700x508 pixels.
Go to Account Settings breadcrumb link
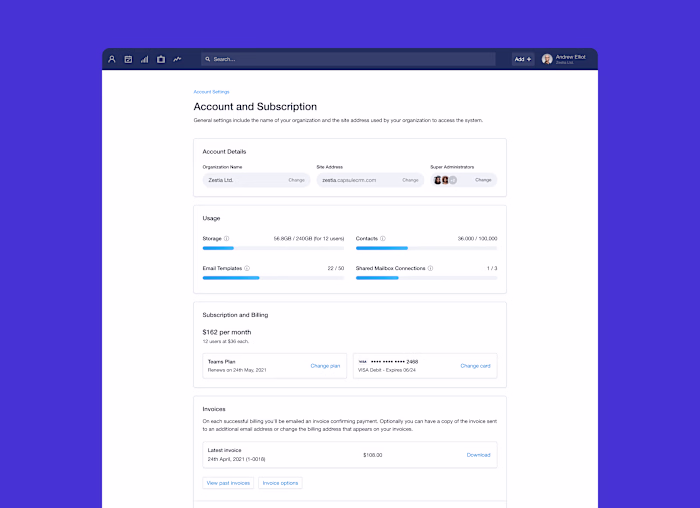pos(211,92)
